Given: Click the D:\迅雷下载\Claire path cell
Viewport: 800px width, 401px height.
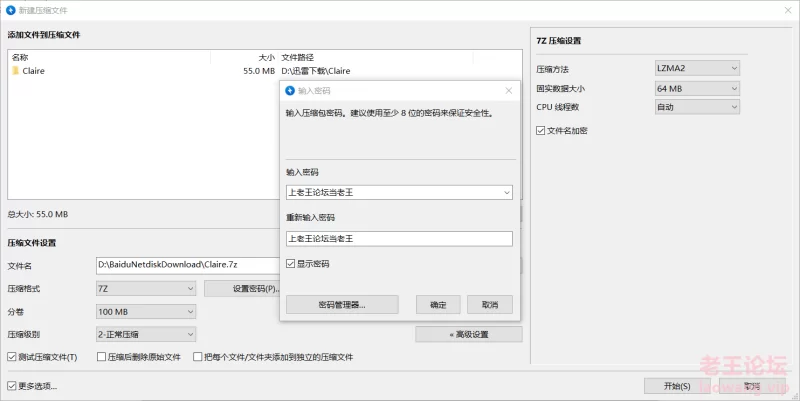Looking at the screenshot, I should tap(316, 71).
